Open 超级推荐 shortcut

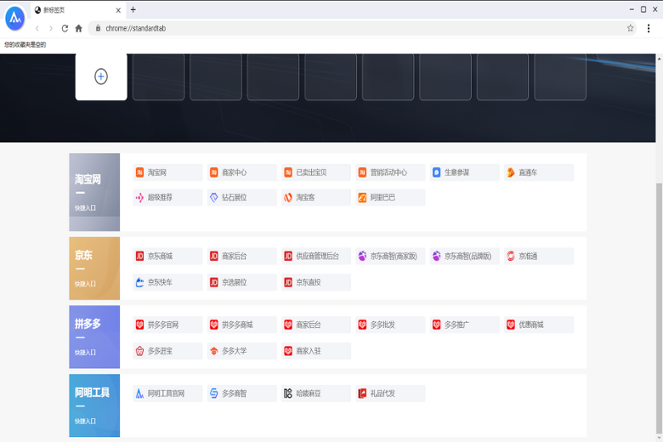[x=167, y=198]
